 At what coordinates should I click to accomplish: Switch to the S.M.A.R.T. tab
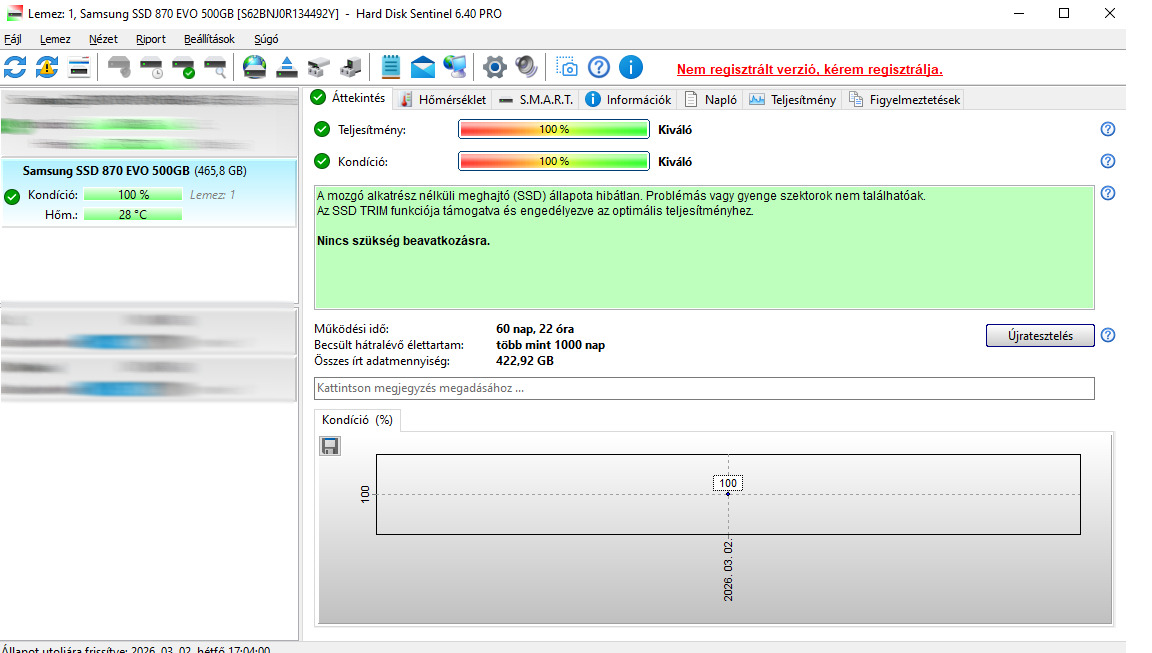pyautogui.click(x=536, y=100)
